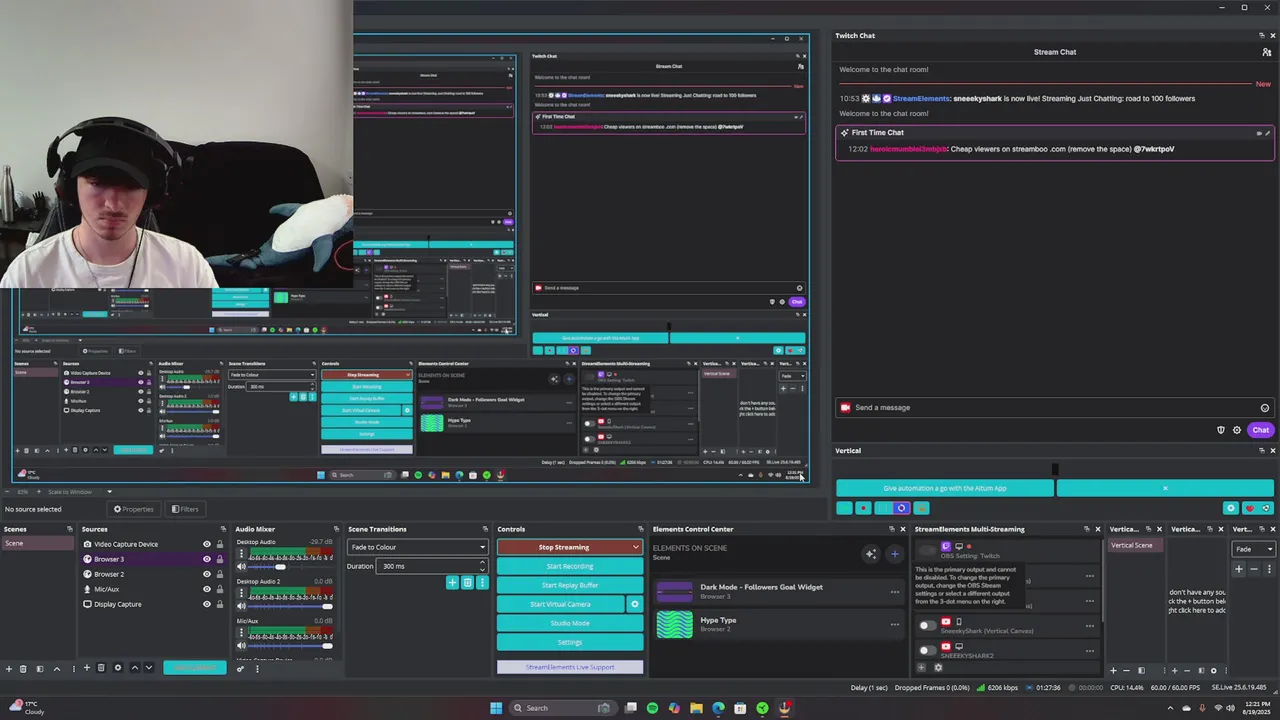Viewport: 1280px width, 720px height.
Task: Click emoji picker in chat message box
Action: click(1265, 408)
